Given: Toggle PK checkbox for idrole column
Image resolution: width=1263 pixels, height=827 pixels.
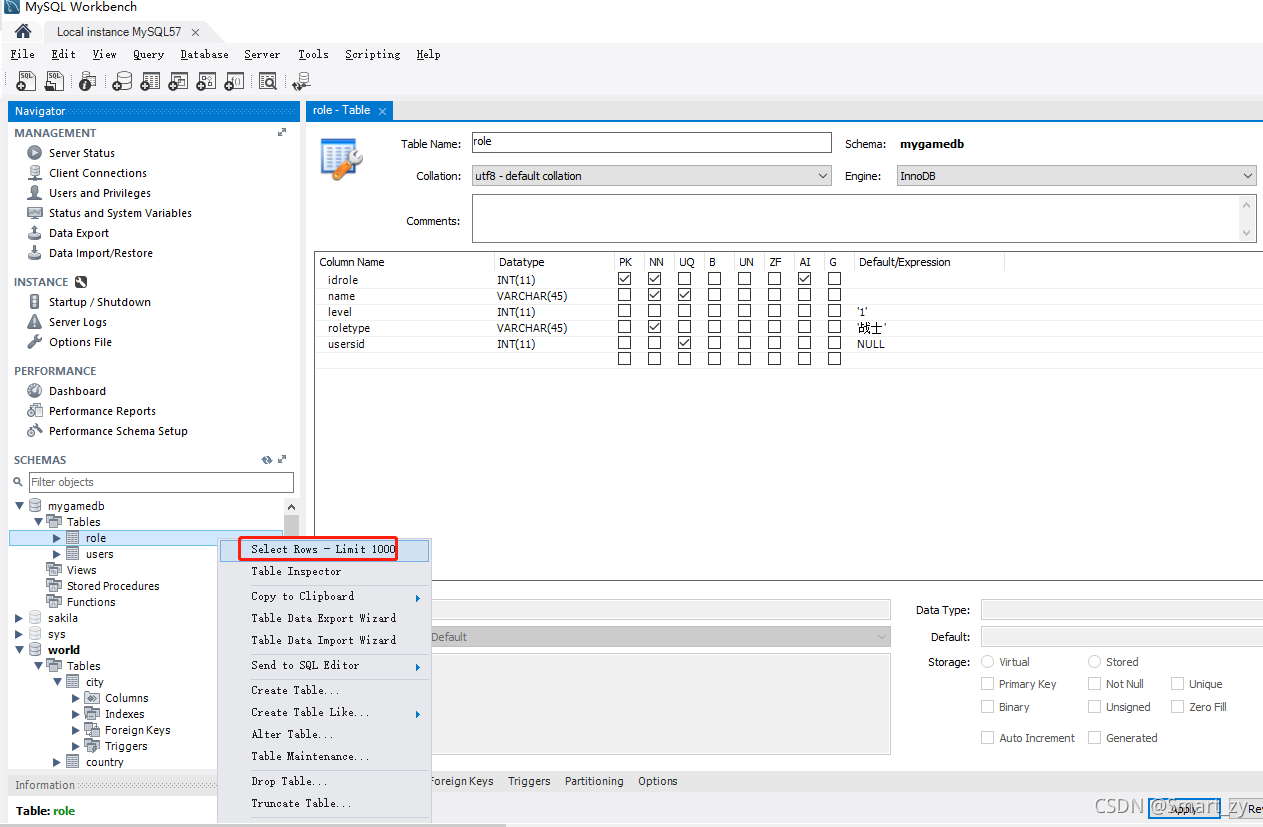Looking at the screenshot, I should point(625,279).
